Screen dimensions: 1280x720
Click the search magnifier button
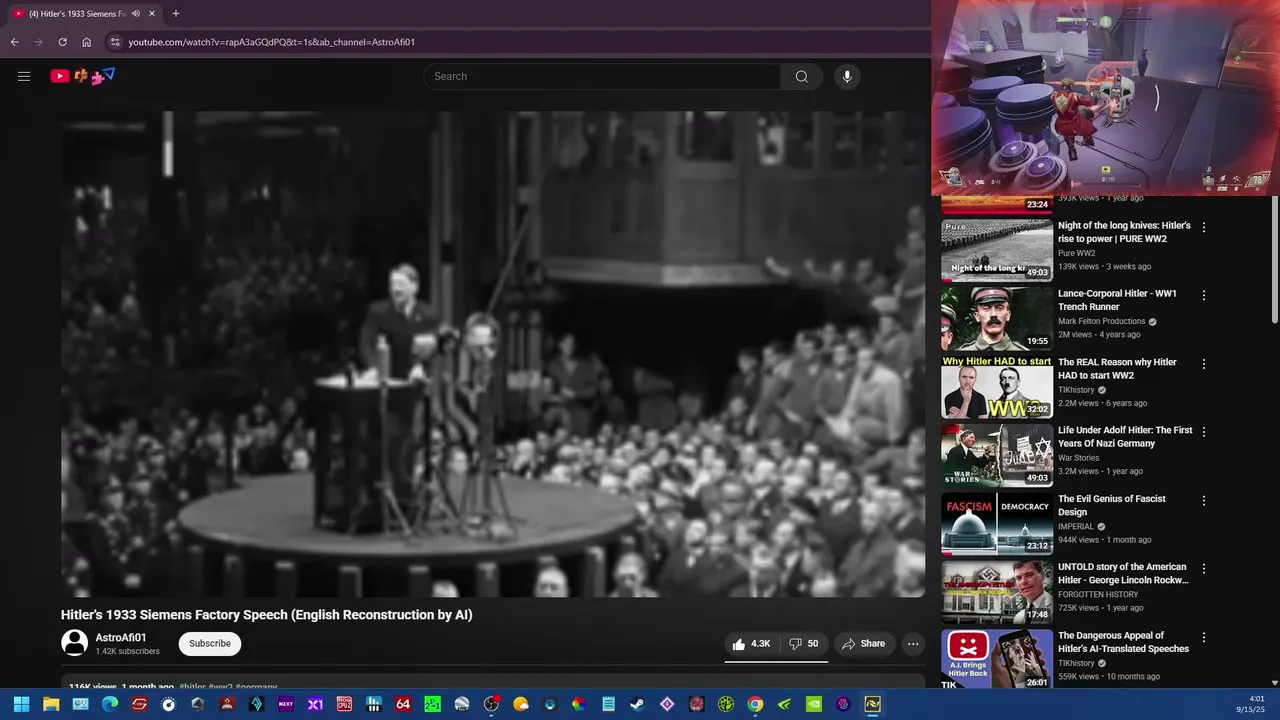click(x=802, y=76)
